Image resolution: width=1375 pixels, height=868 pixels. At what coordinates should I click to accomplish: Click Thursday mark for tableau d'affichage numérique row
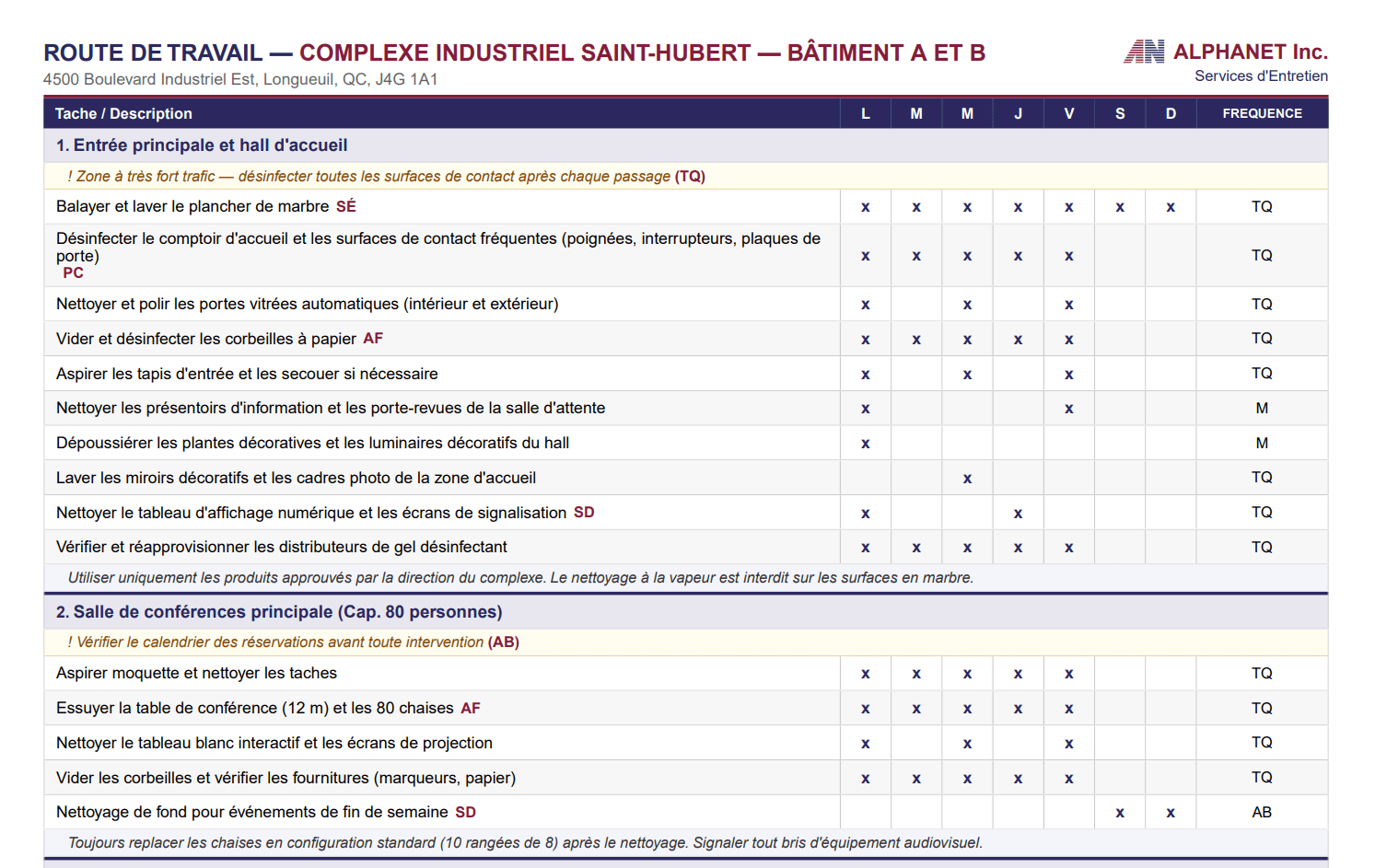point(1018,514)
